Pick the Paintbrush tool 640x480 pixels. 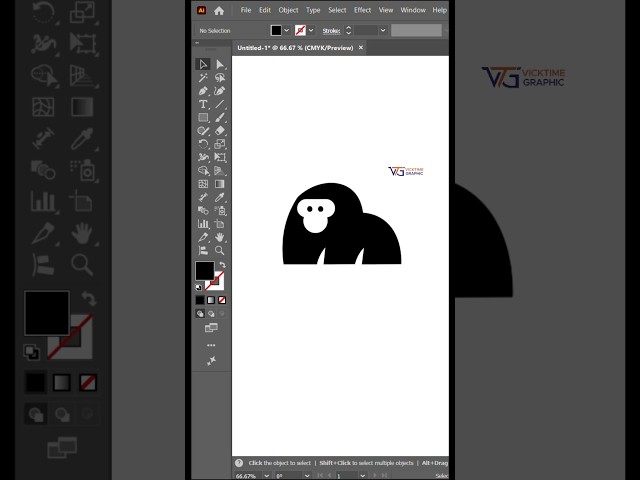pyautogui.click(x=220, y=118)
